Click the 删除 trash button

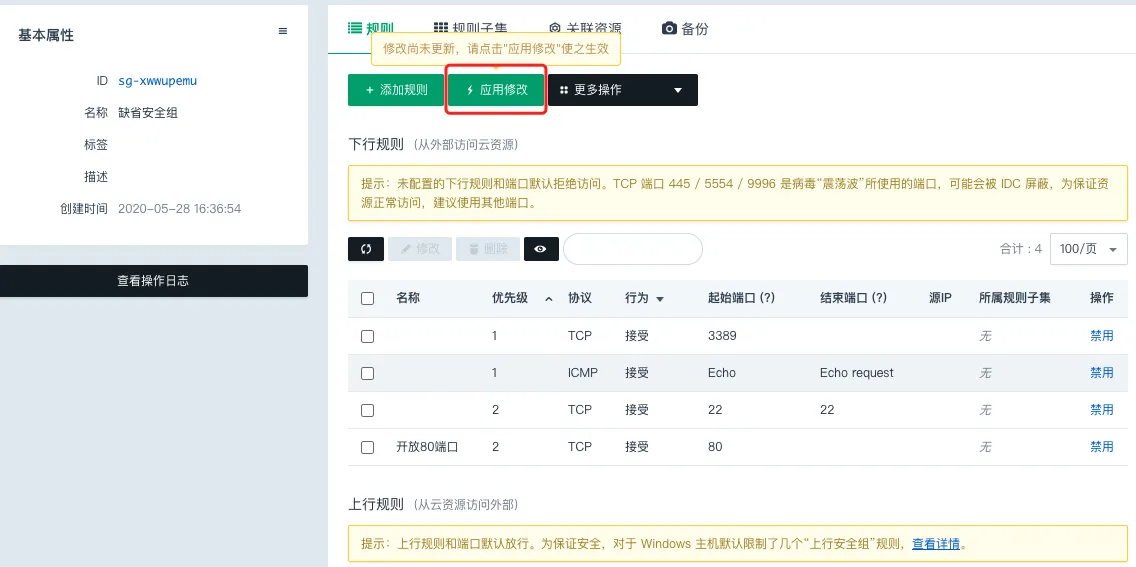point(487,249)
